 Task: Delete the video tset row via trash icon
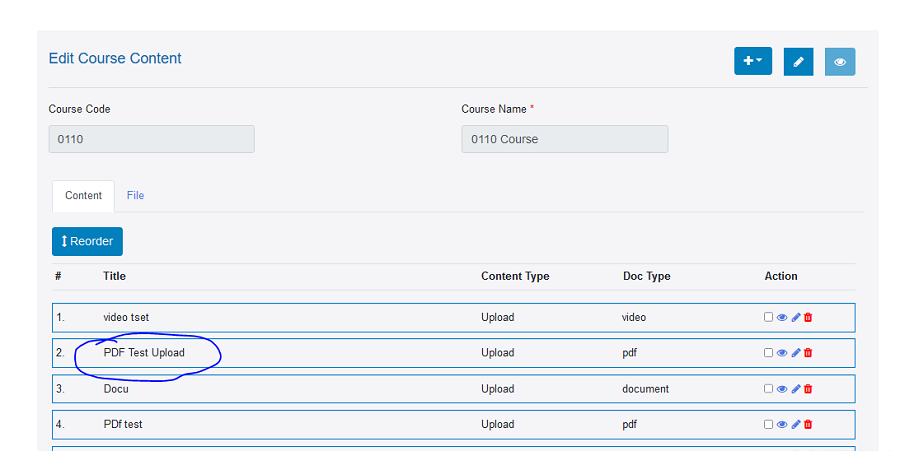(x=808, y=317)
